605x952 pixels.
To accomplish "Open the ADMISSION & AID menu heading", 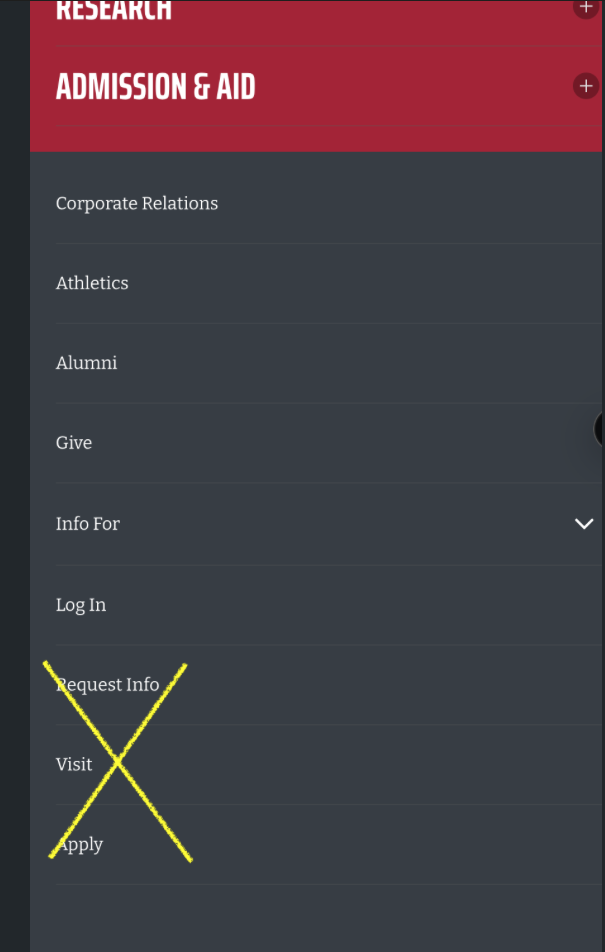I will point(156,87).
